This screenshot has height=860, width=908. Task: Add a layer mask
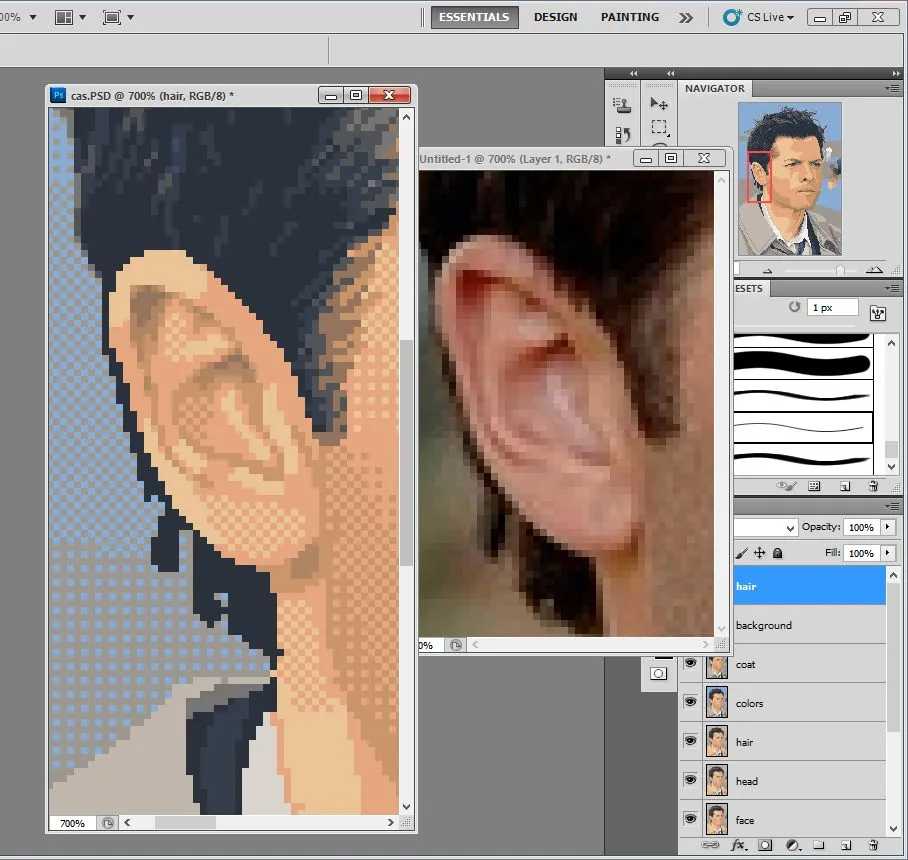765,845
